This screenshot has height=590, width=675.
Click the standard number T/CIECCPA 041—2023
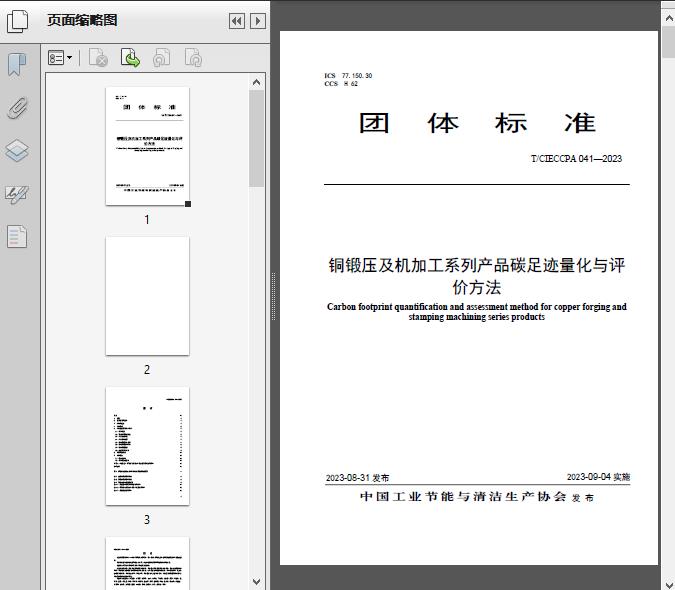pos(576,159)
